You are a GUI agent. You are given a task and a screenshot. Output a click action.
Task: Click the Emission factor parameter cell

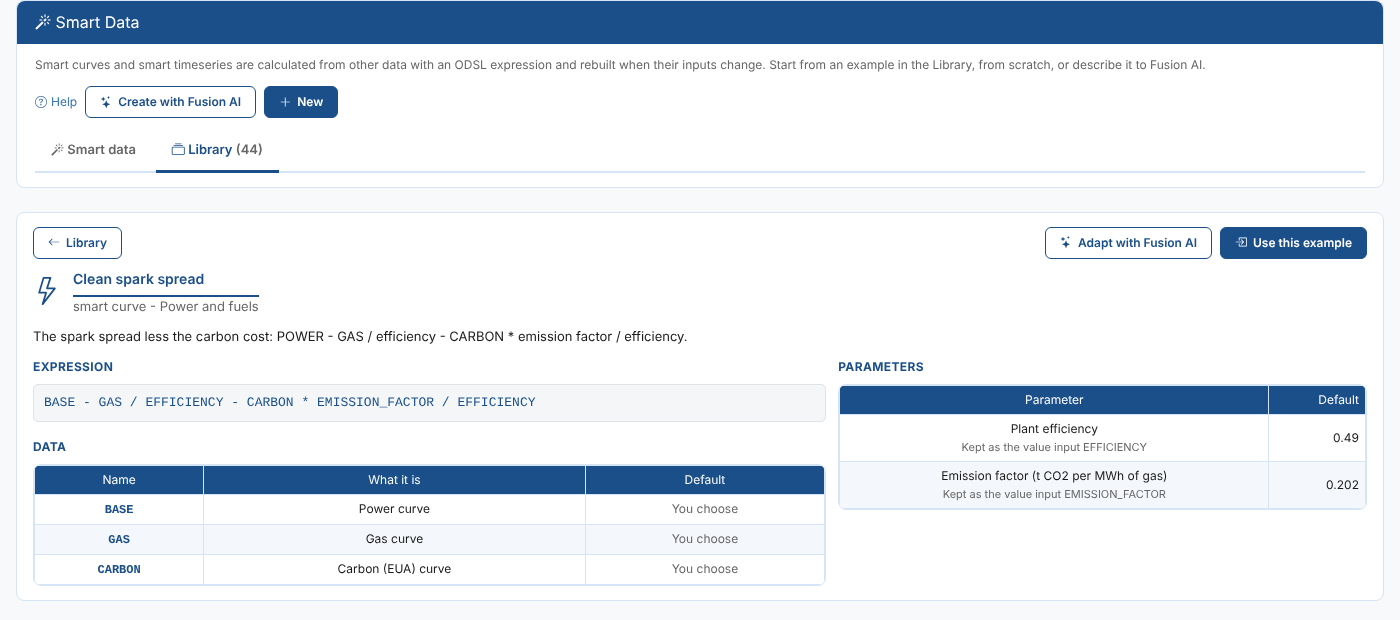coord(1054,485)
